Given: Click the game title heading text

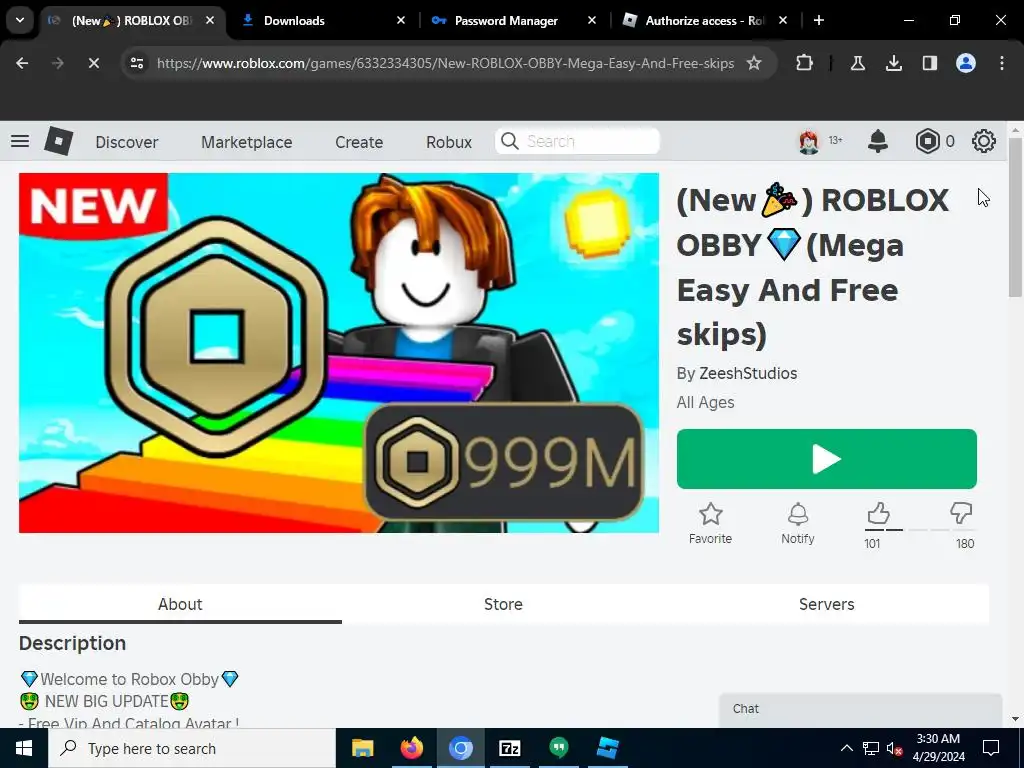Looking at the screenshot, I should (813, 267).
